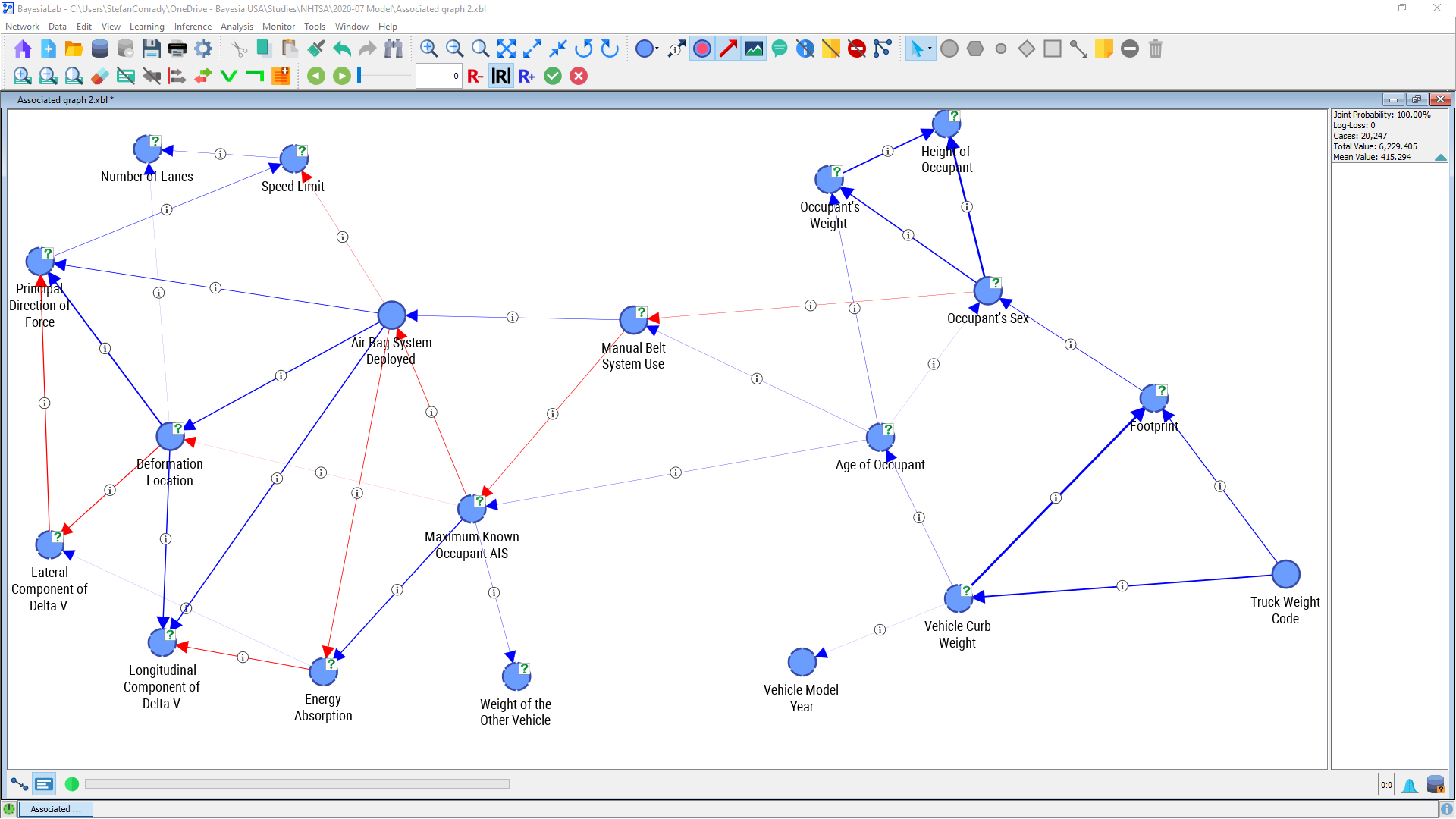Click the binoculars search icon
The height and width of the screenshot is (819, 1456).
(393, 49)
